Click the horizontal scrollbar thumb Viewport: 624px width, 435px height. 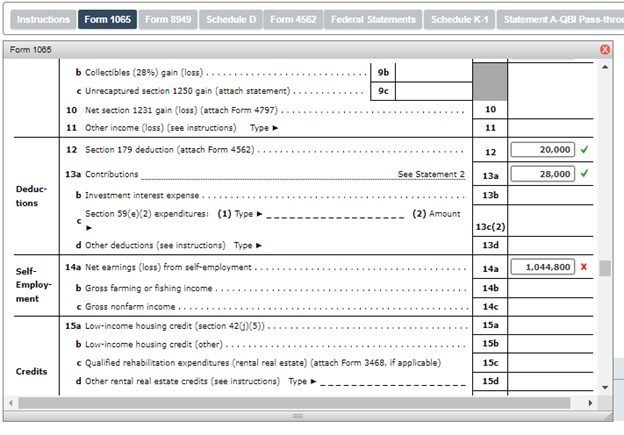294,403
